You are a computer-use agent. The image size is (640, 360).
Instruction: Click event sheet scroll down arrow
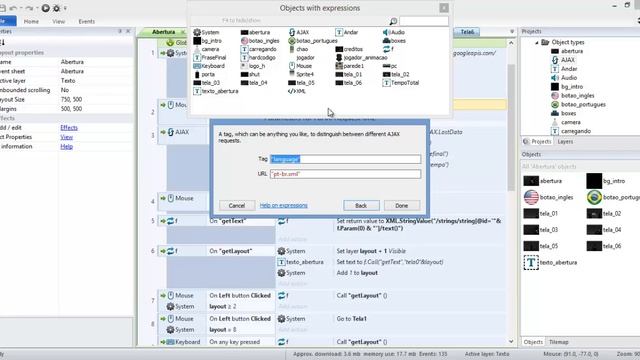pos(511,341)
